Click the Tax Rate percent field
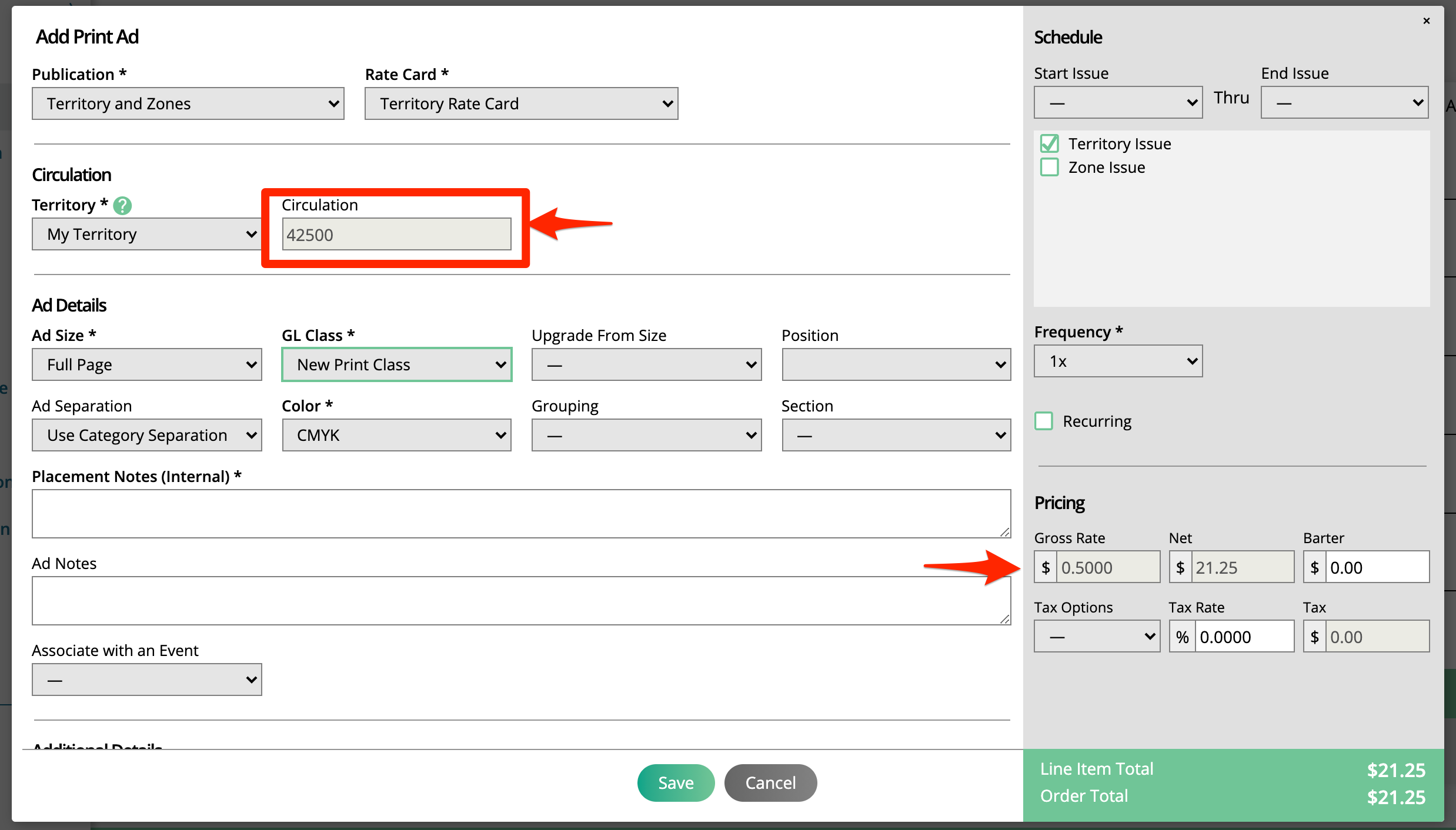The image size is (1456, 830). click(1243, 637)
